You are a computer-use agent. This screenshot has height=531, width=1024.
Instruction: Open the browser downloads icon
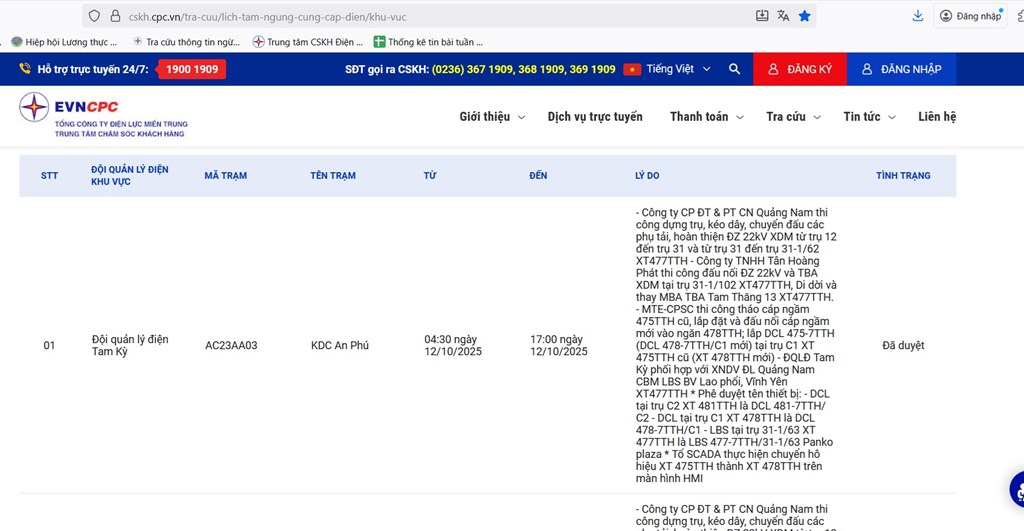[917, 16]
